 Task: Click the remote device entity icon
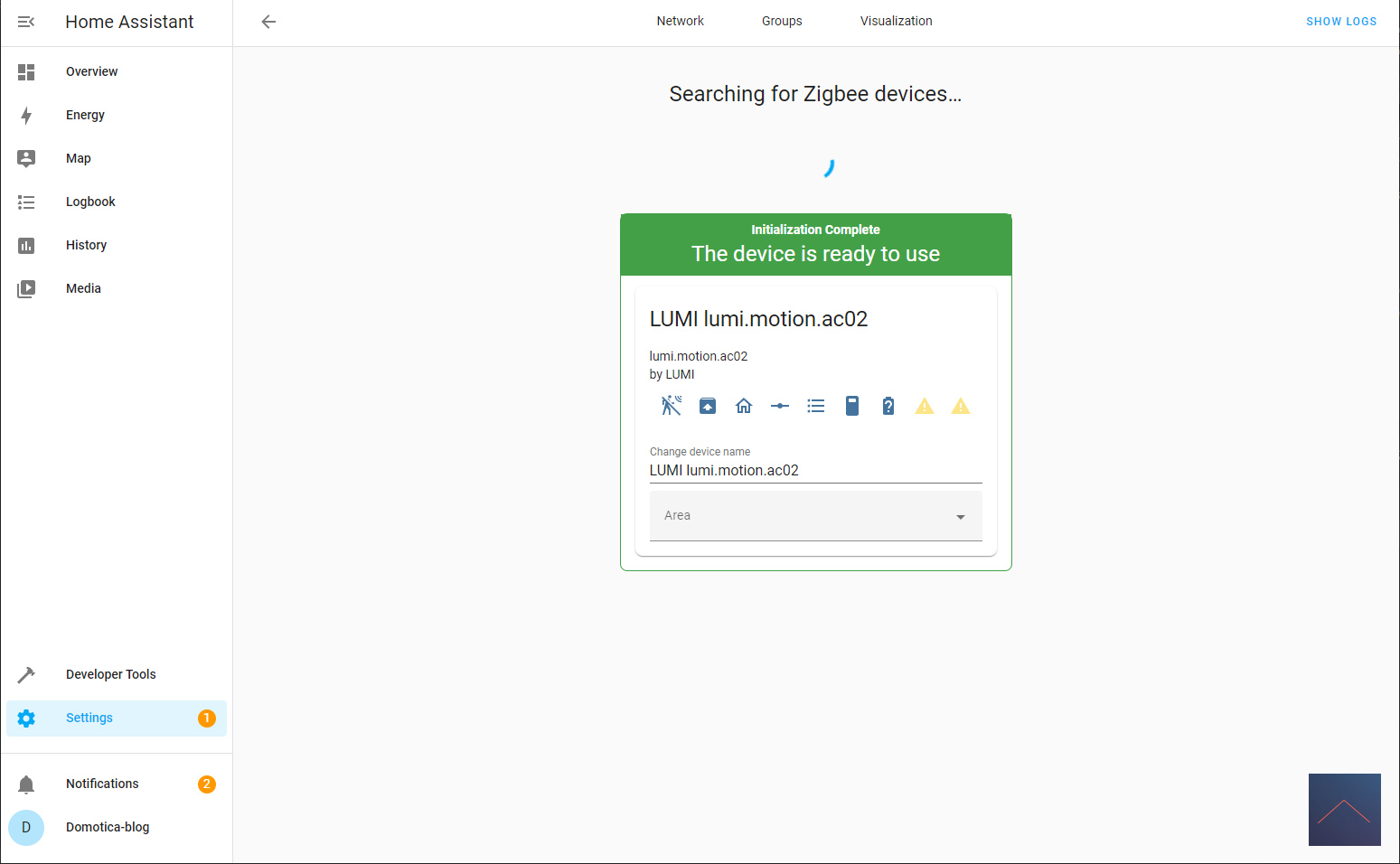pos(852,406)
